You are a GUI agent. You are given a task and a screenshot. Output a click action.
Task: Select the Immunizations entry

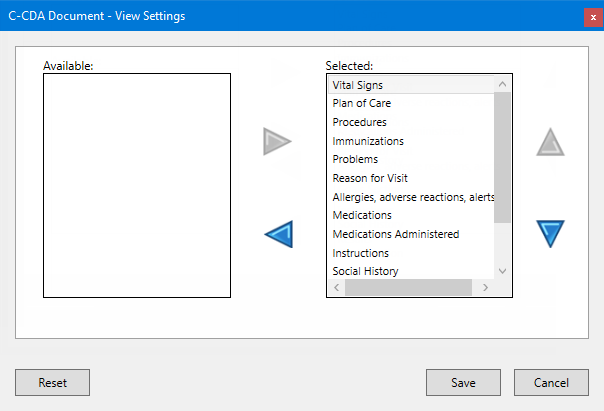click(x=368, y=141)
